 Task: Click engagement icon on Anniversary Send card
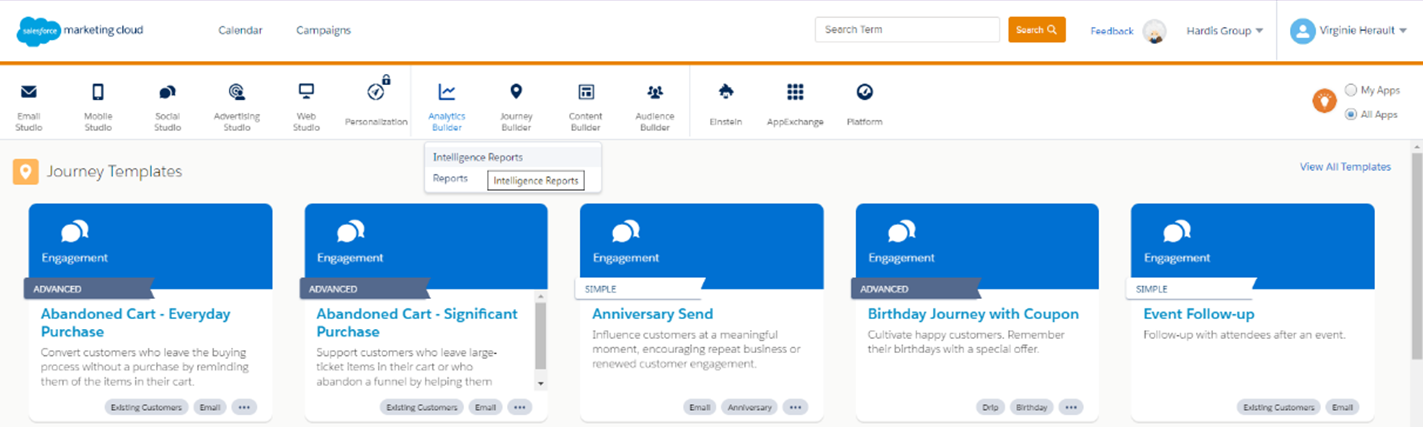(x=626, y=233)
